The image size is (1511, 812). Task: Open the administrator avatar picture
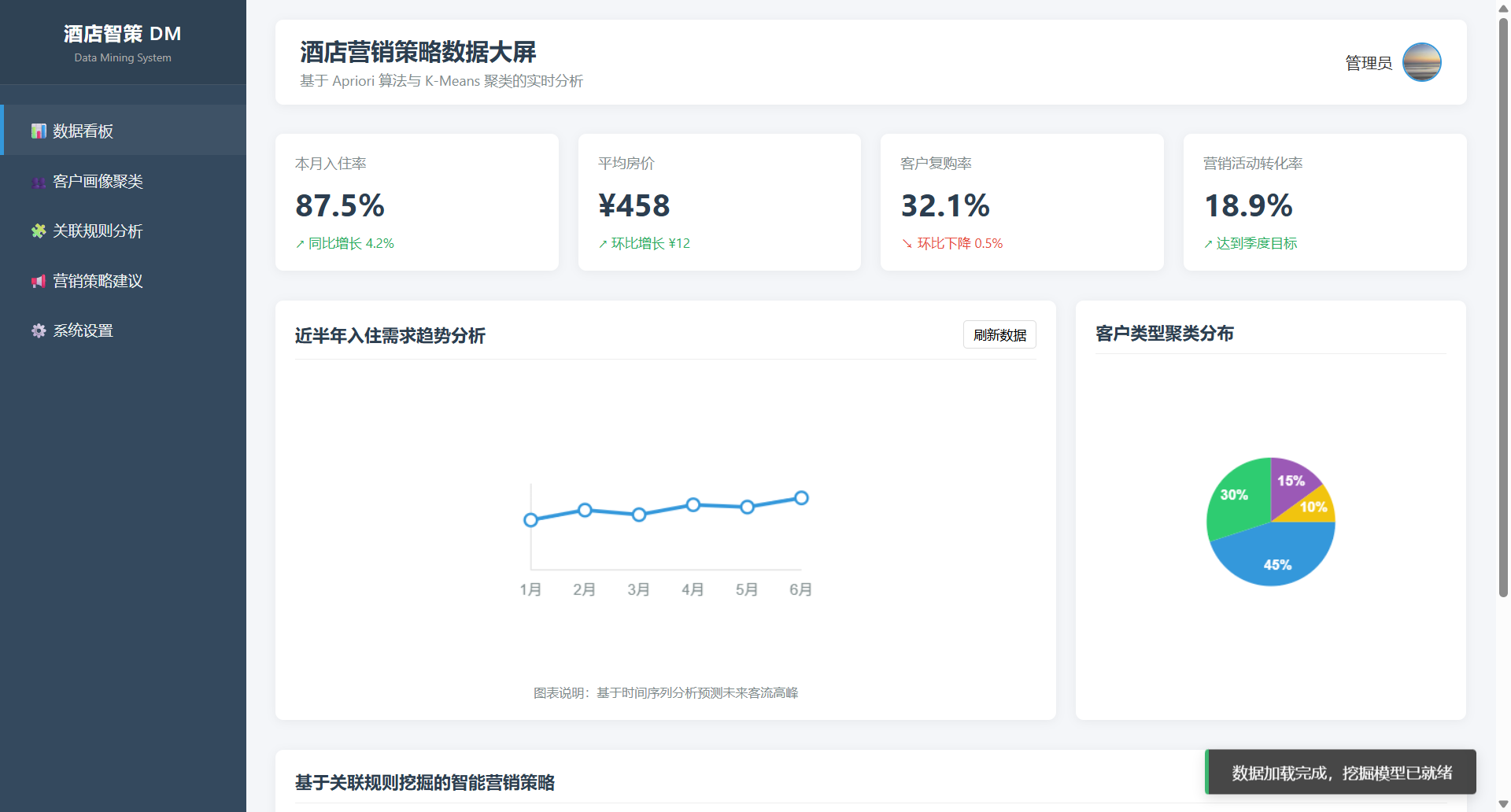1421,62
